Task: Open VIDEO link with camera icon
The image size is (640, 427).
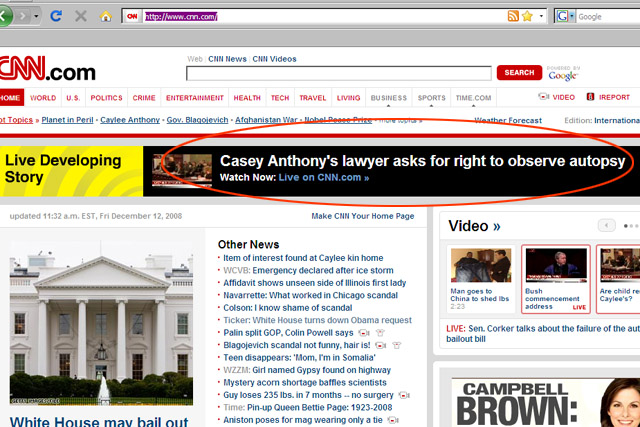Action: (557, 97)
